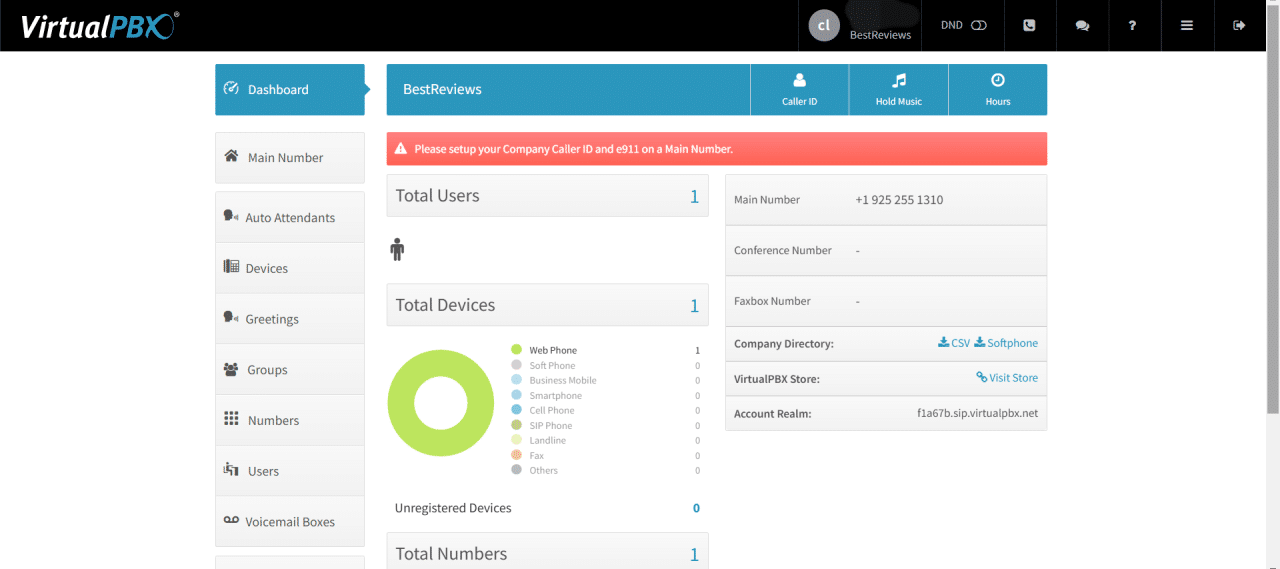Image resolution: width=1280 pixels, height=569 pixels.
Task: Click the Groups people icon
Action: pyautogui.click(x=231, y=369)
